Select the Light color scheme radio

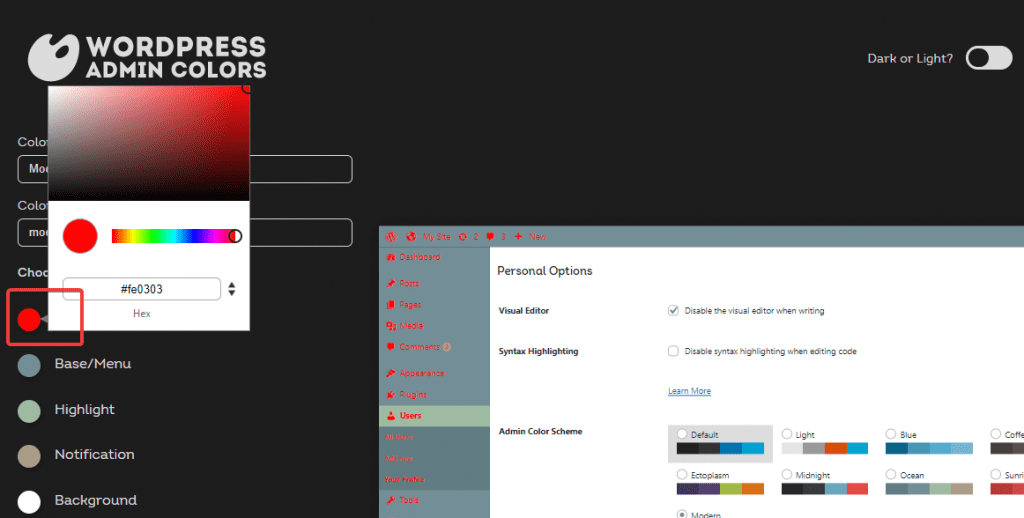(787, 434)
